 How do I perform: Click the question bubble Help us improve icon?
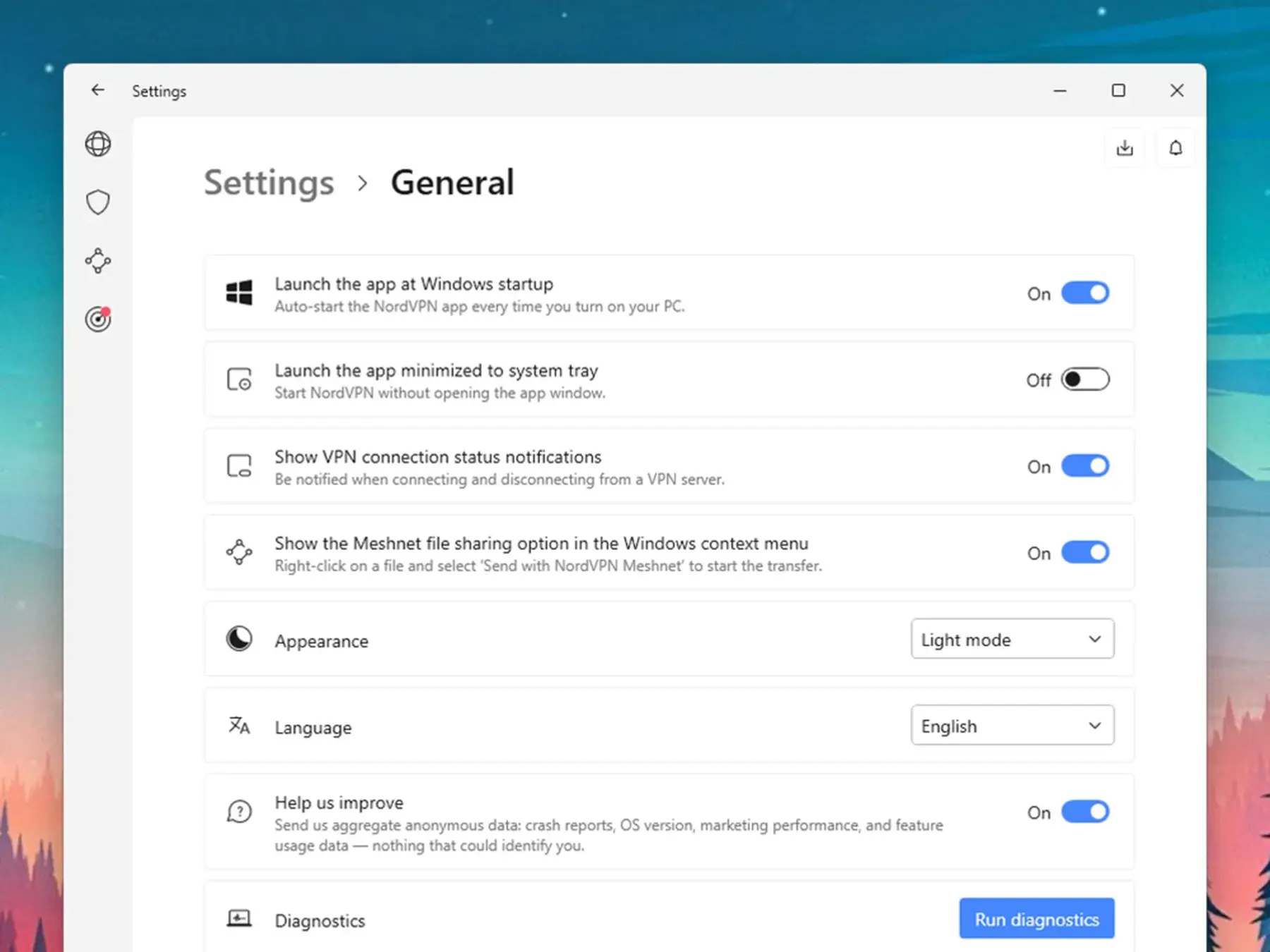pos(239,812)
